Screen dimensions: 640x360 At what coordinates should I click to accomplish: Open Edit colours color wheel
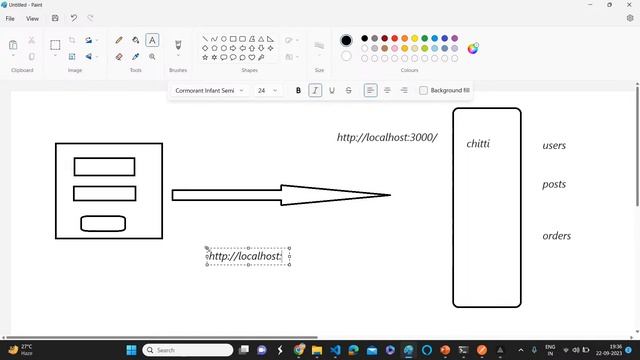[473, 48]
